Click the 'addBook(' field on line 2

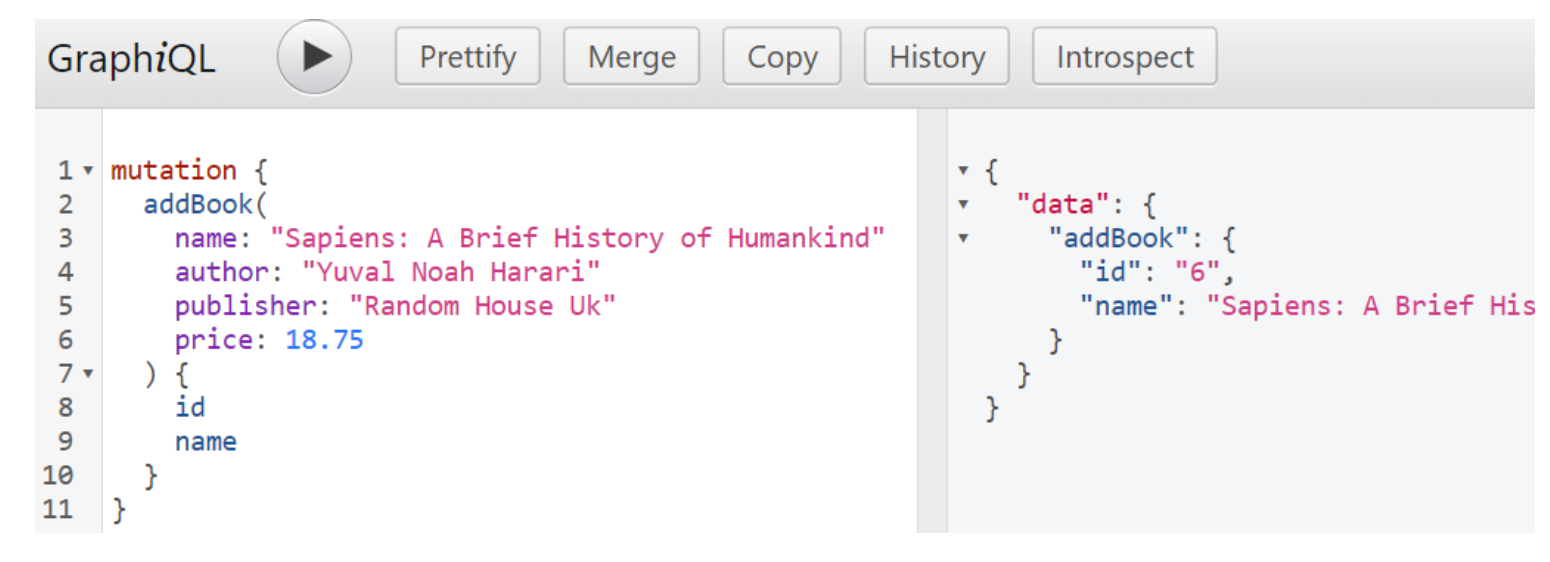206,205
